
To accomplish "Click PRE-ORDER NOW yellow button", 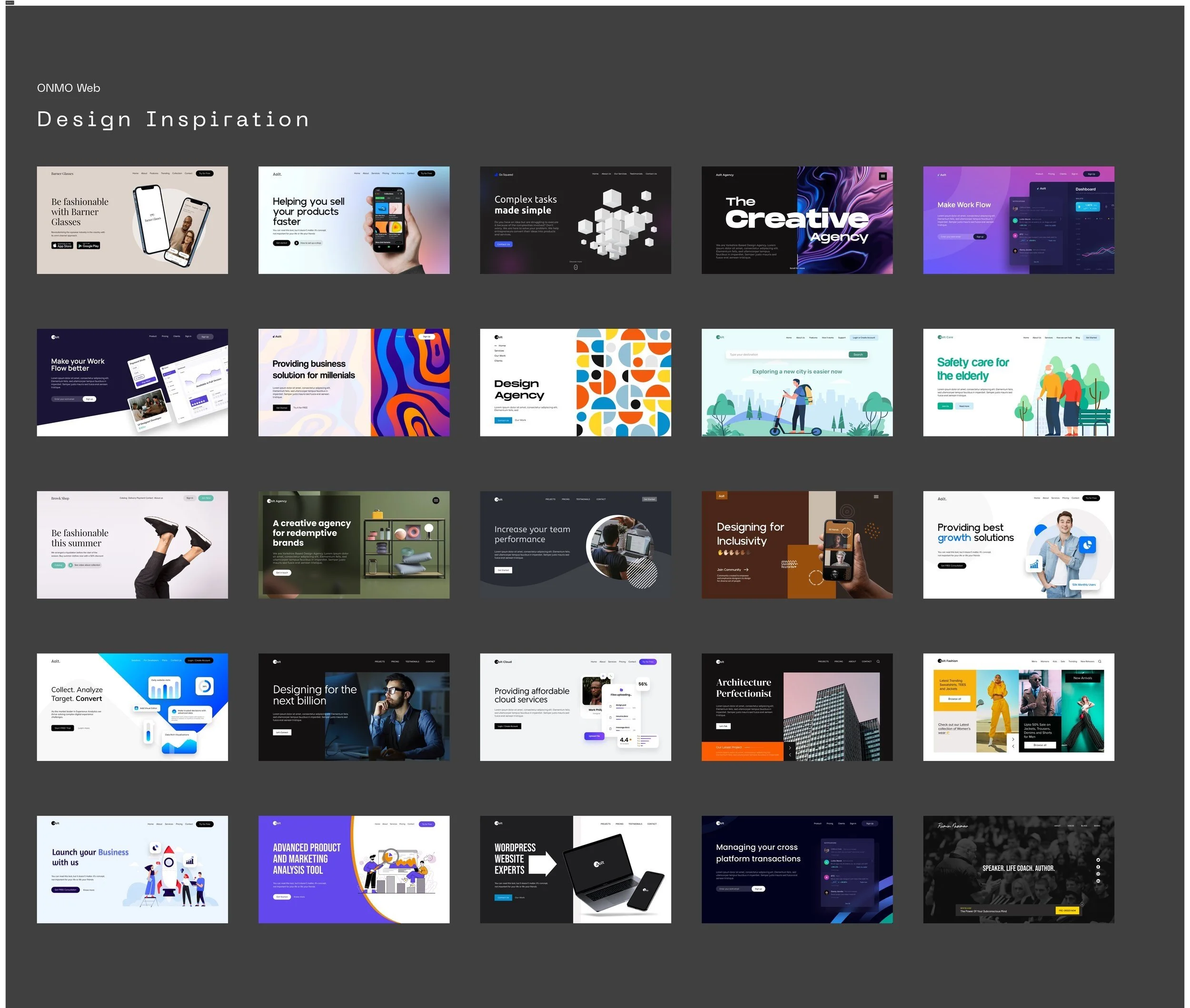I will click(x=1067, y=910).
